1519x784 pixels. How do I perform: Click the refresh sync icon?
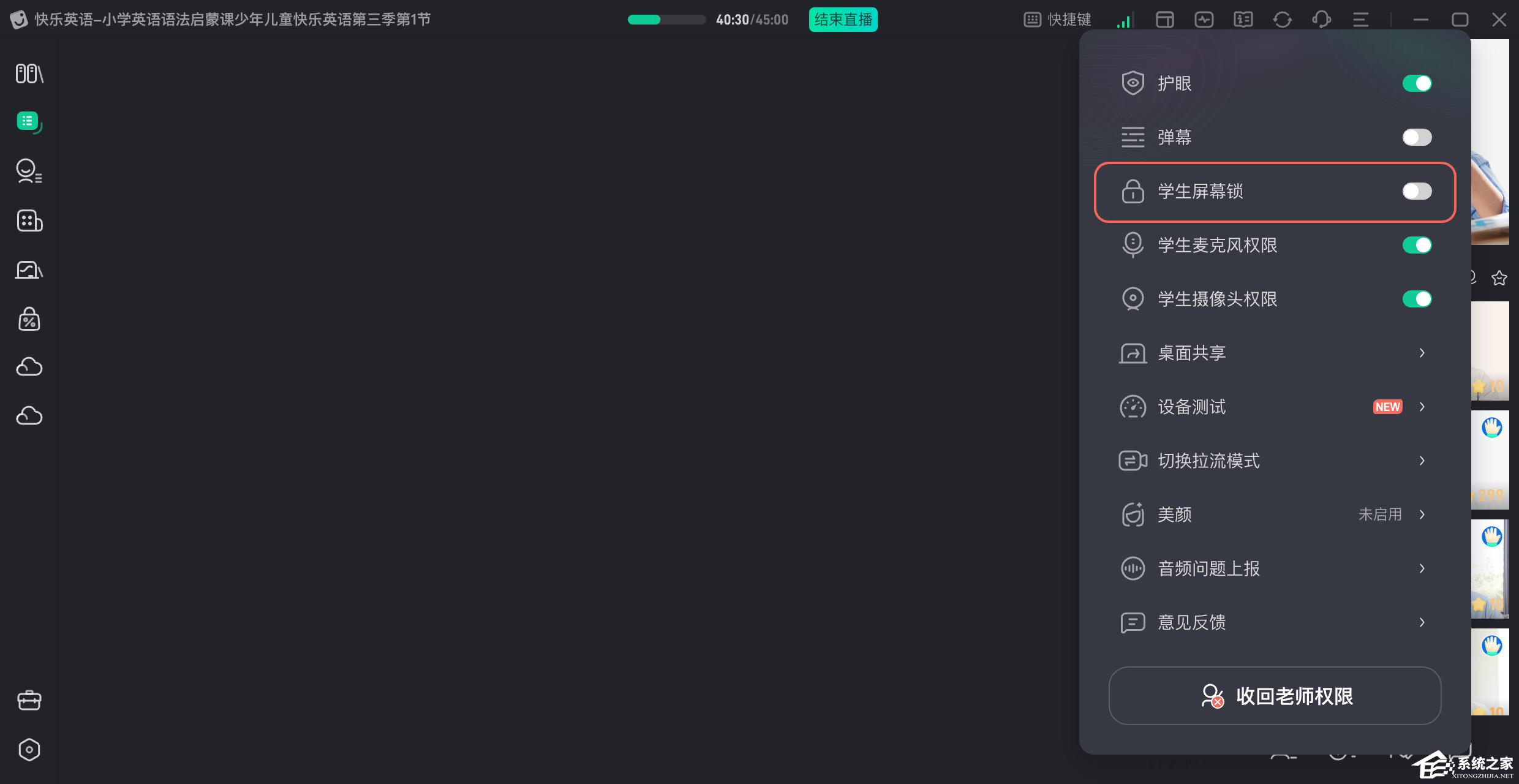1282,20
